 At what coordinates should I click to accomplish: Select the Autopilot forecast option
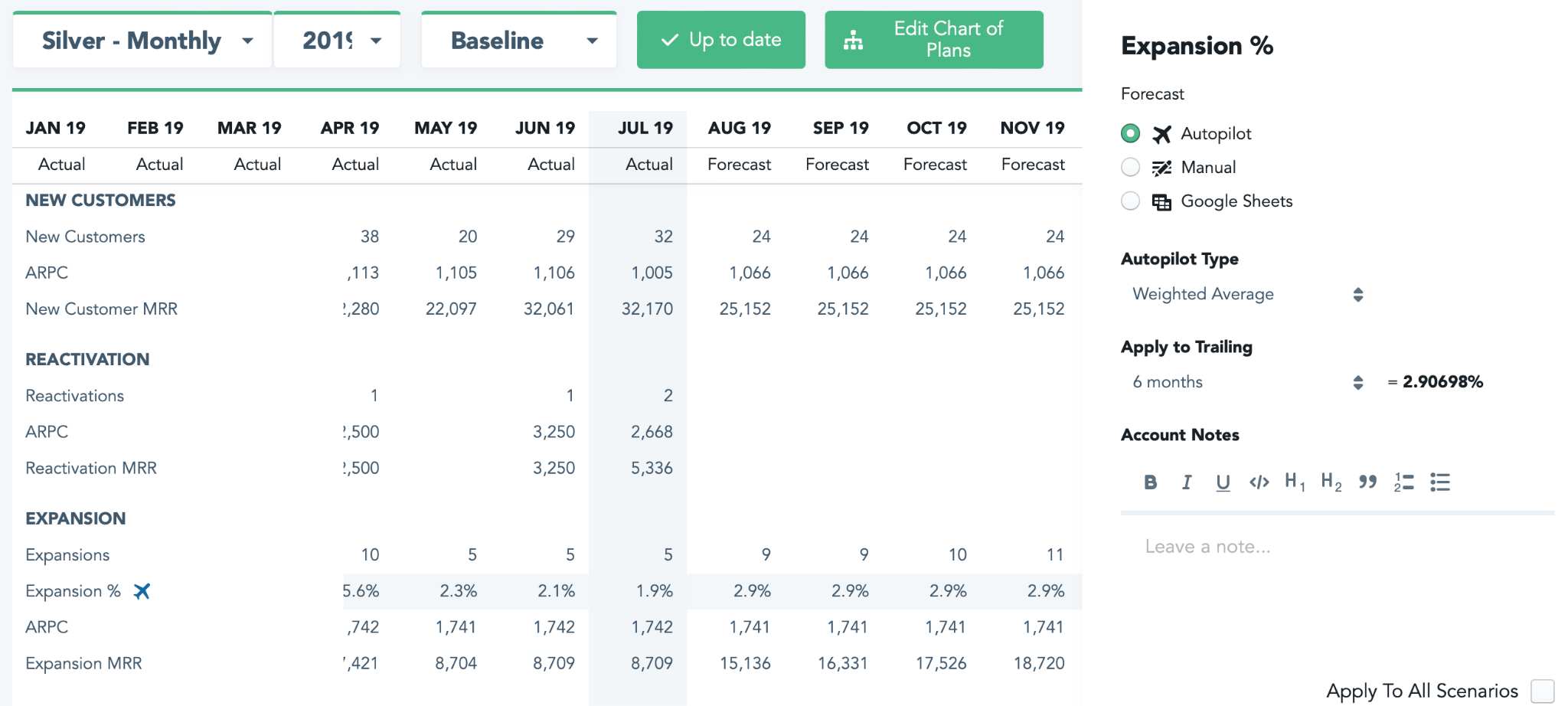pos(1130,134)
